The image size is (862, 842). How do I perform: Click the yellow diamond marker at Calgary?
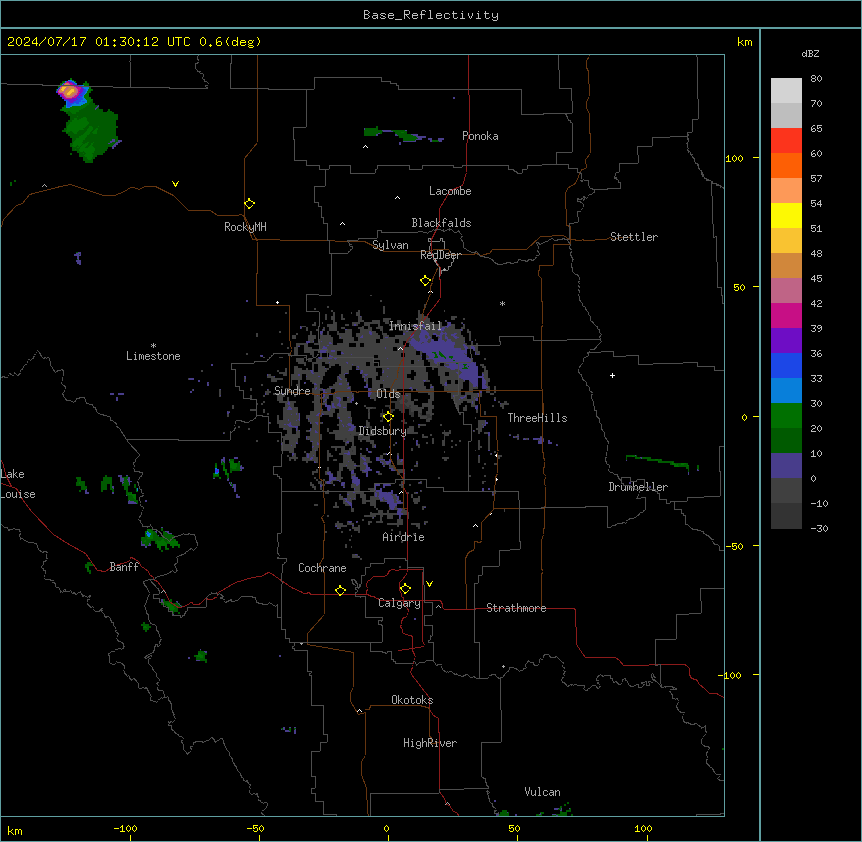pyautogui.click(x=405, y=589)
